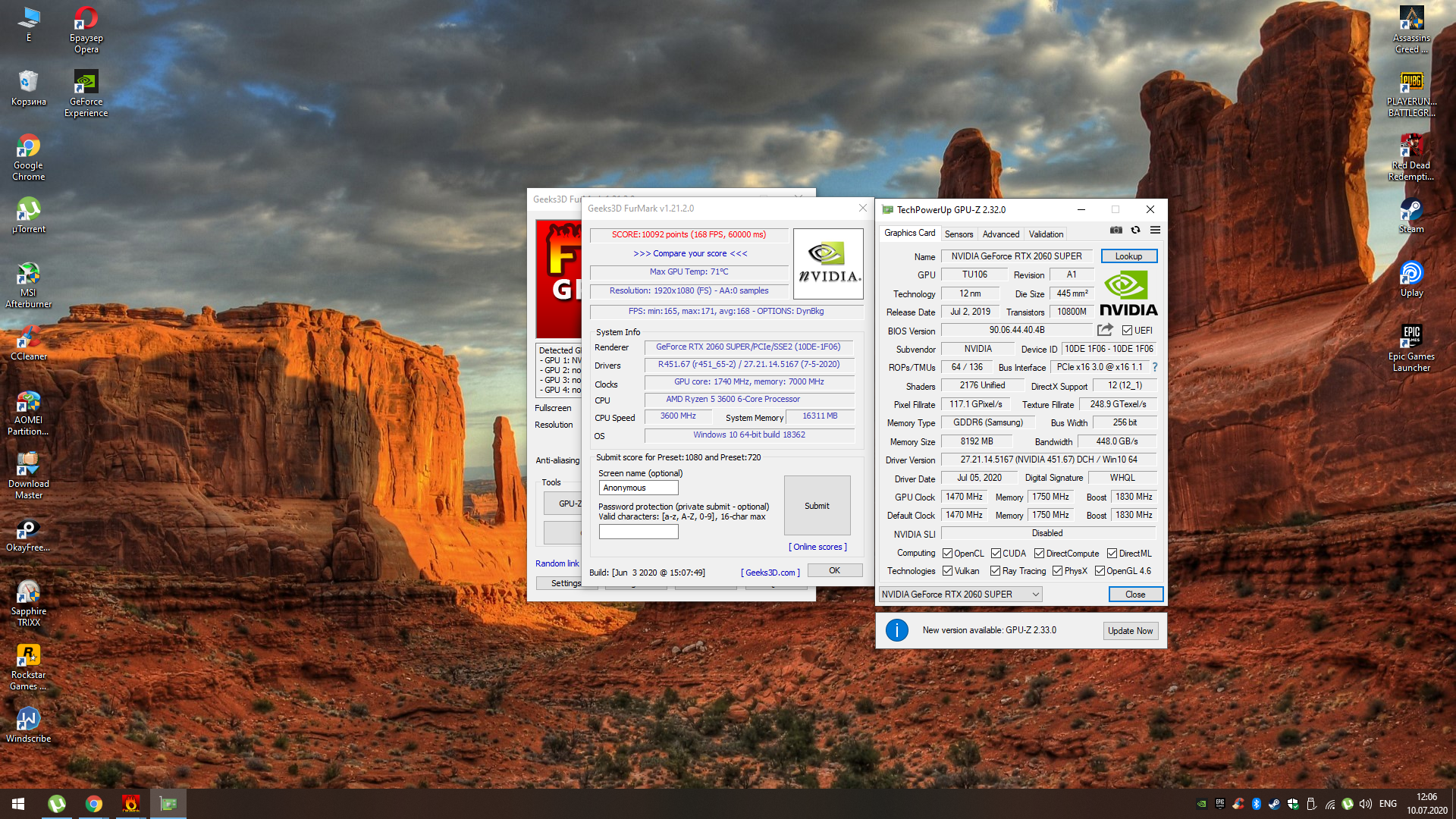
Task: Toggle the CUDA checkbox
Action: pyautogui.click(x=996, y=554)
